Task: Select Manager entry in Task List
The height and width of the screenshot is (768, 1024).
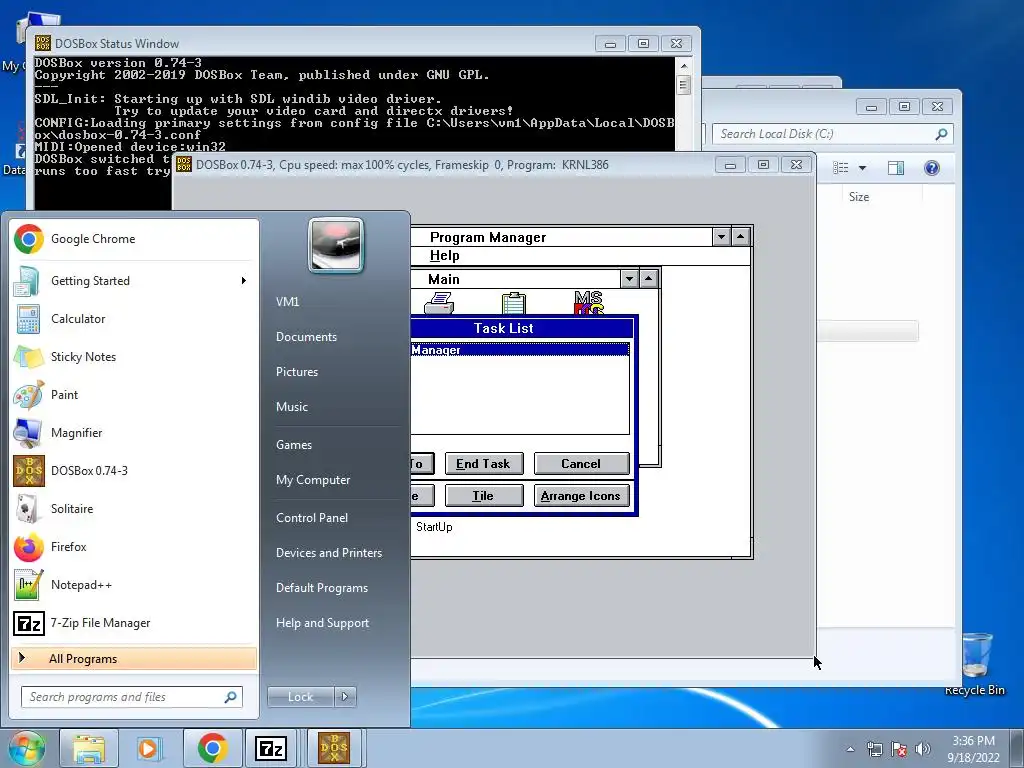Action: 520,350
